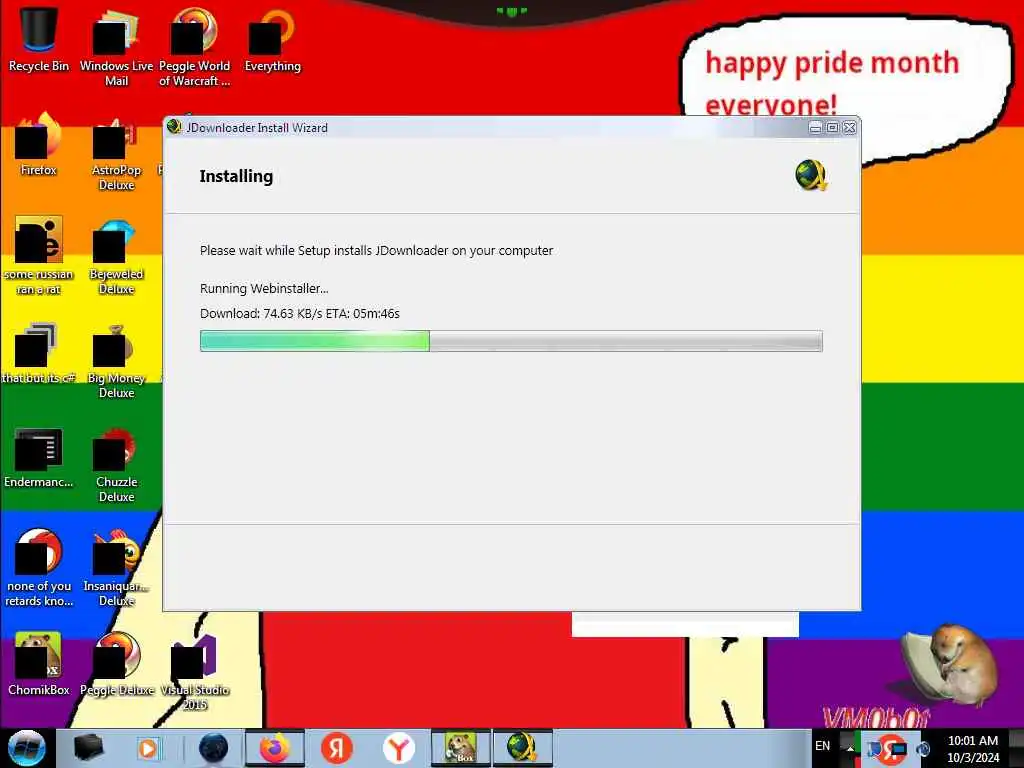
Task: Minimize the JDownloader Install Wizard
Action: click(815, 128)
